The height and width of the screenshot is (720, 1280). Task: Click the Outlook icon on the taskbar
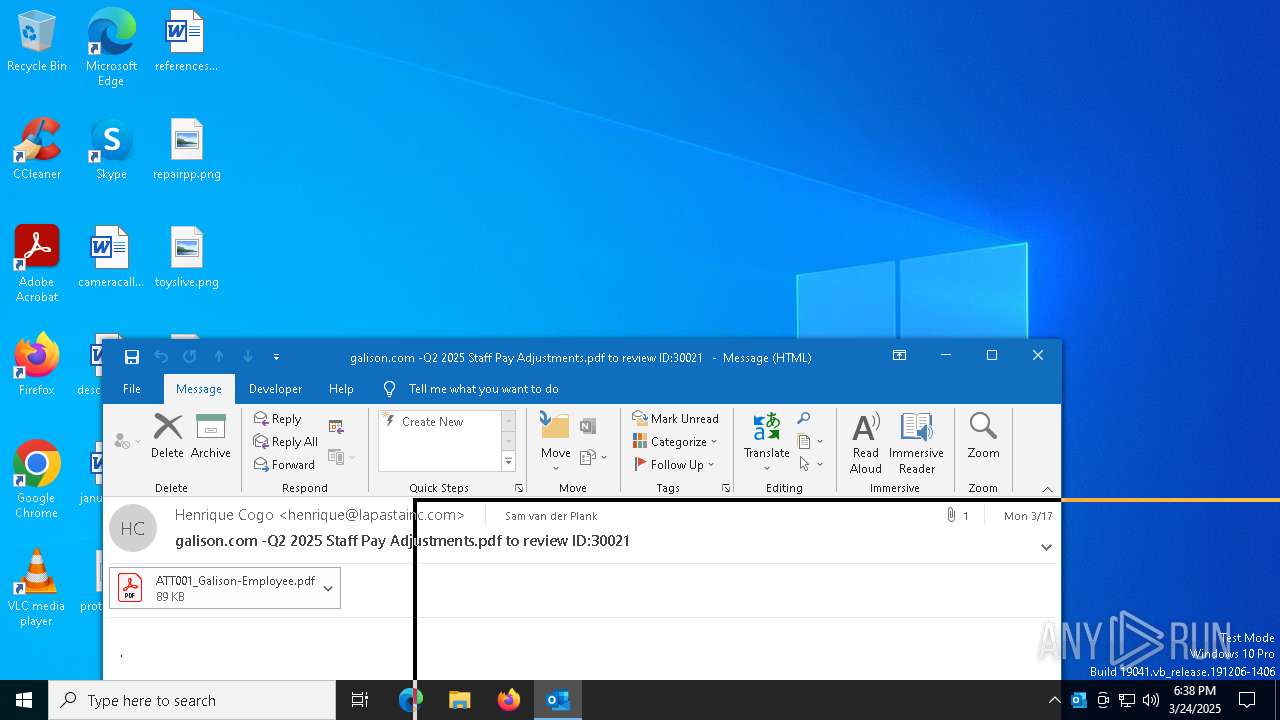pos(558,700)
